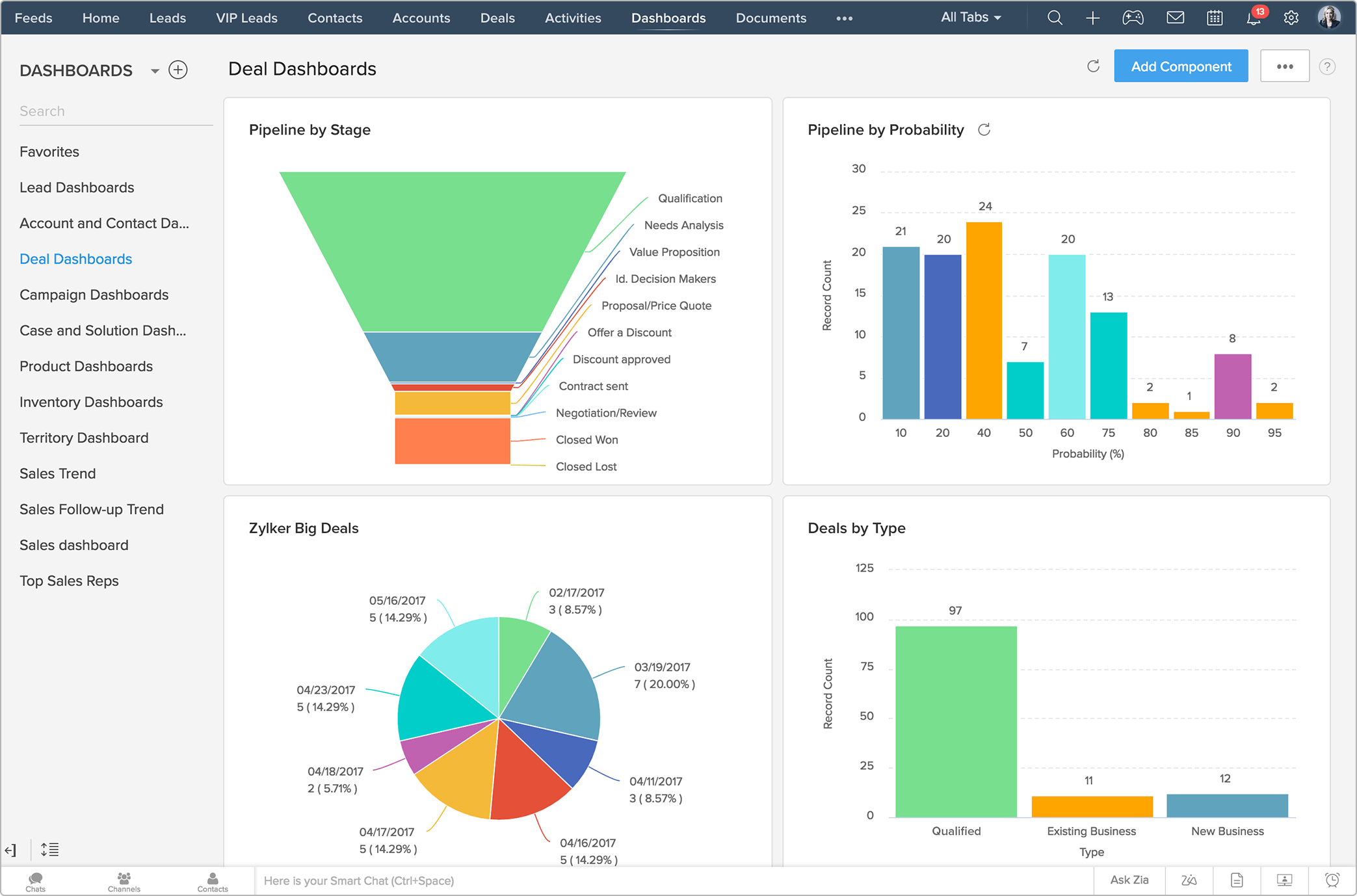Viewport: 1357px width, 896px height.
Task: Click Ask Zia in the bottom bar
Action: (x=1129, y=880)
